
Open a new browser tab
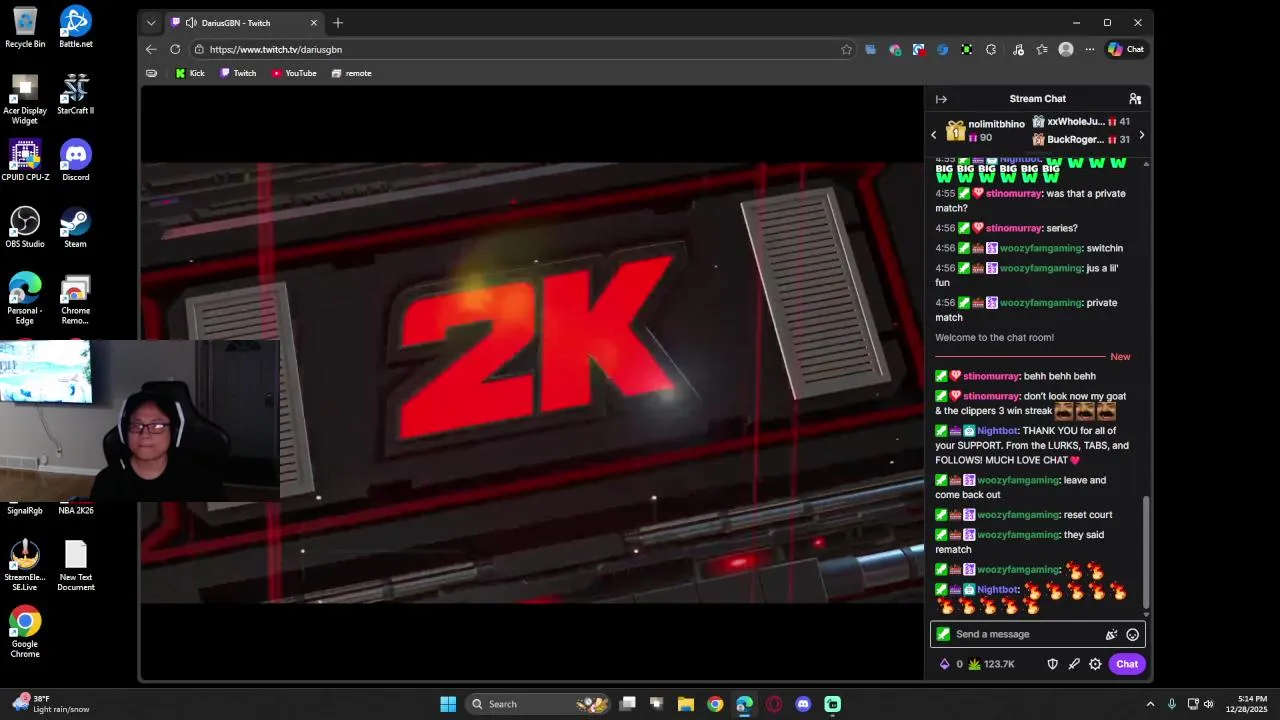[x=338, y=23]
